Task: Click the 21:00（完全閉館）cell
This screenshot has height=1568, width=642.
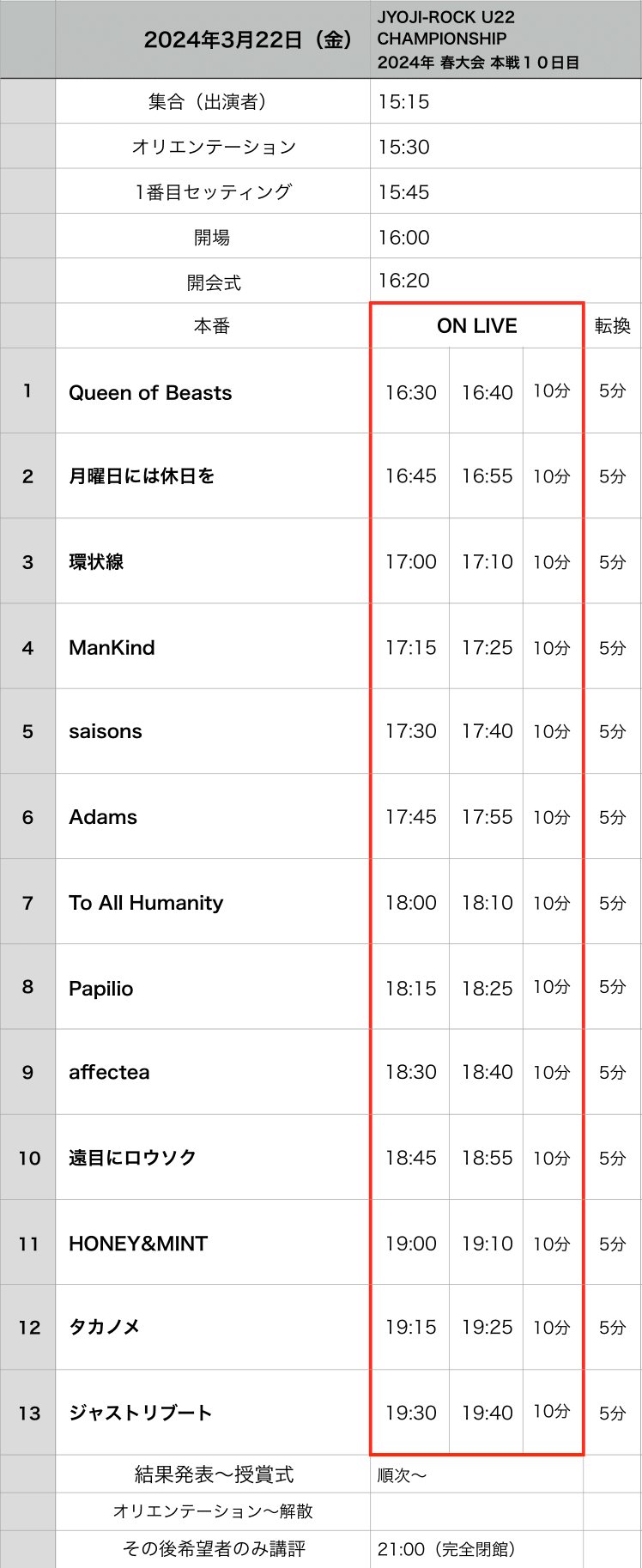Action: click(x=476, y=1549)
